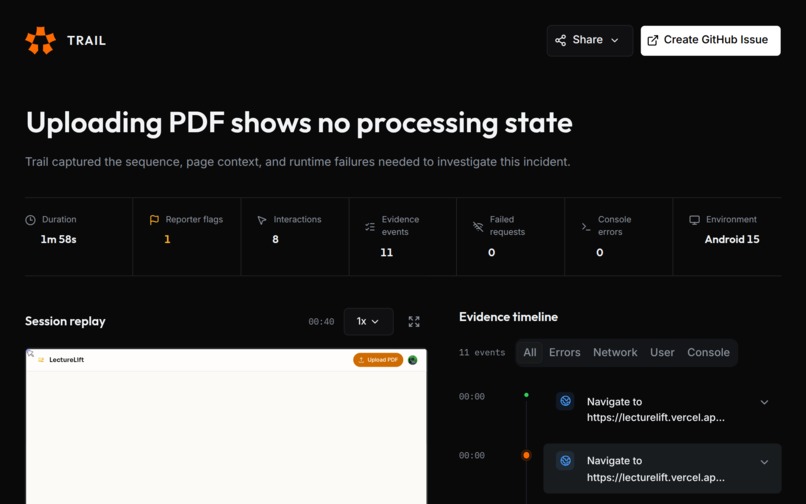Open the Share dropdown menu
The image size is (806, 504).
(590, 40)
